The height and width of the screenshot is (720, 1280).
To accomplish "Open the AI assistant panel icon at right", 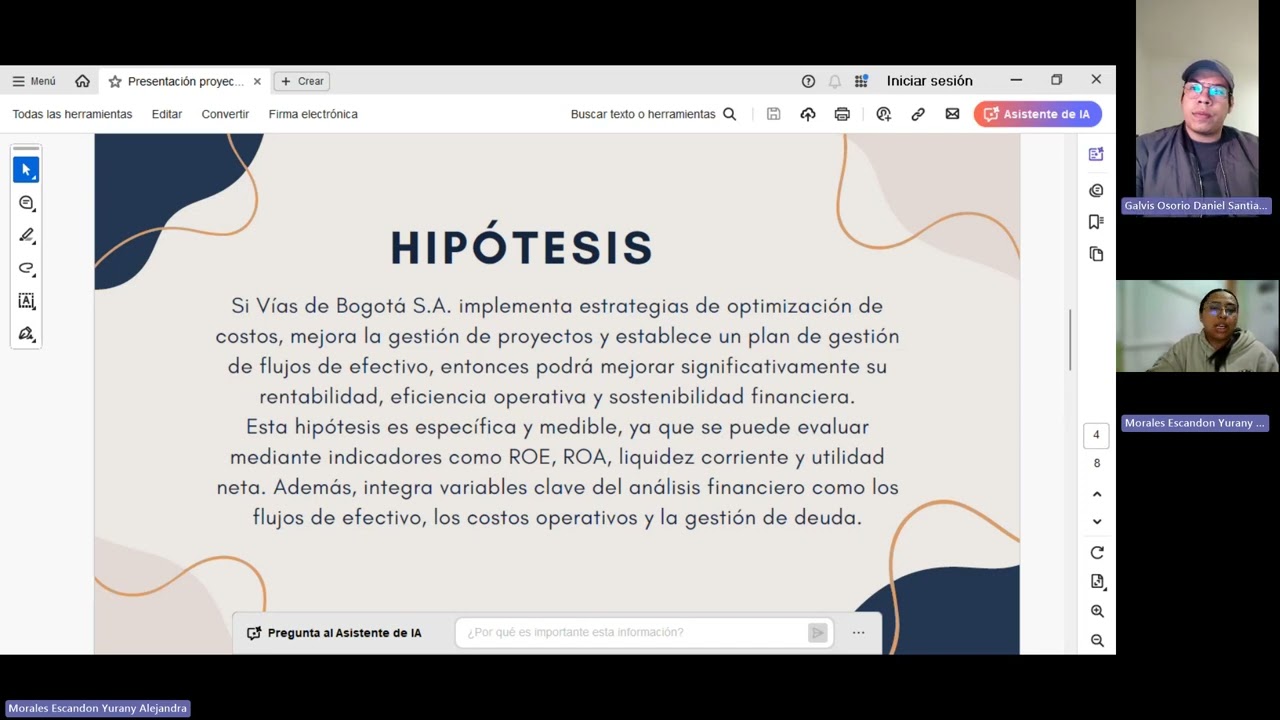I will tap(1096, 154).
